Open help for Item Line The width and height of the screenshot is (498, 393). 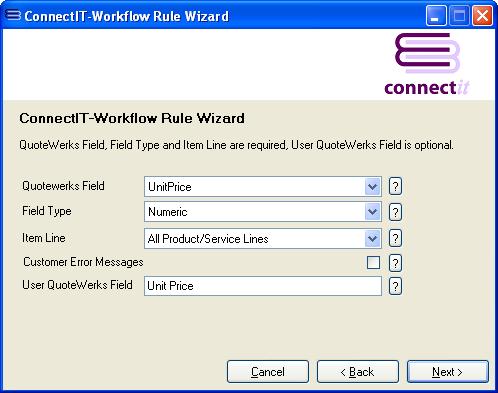[395, 238]
